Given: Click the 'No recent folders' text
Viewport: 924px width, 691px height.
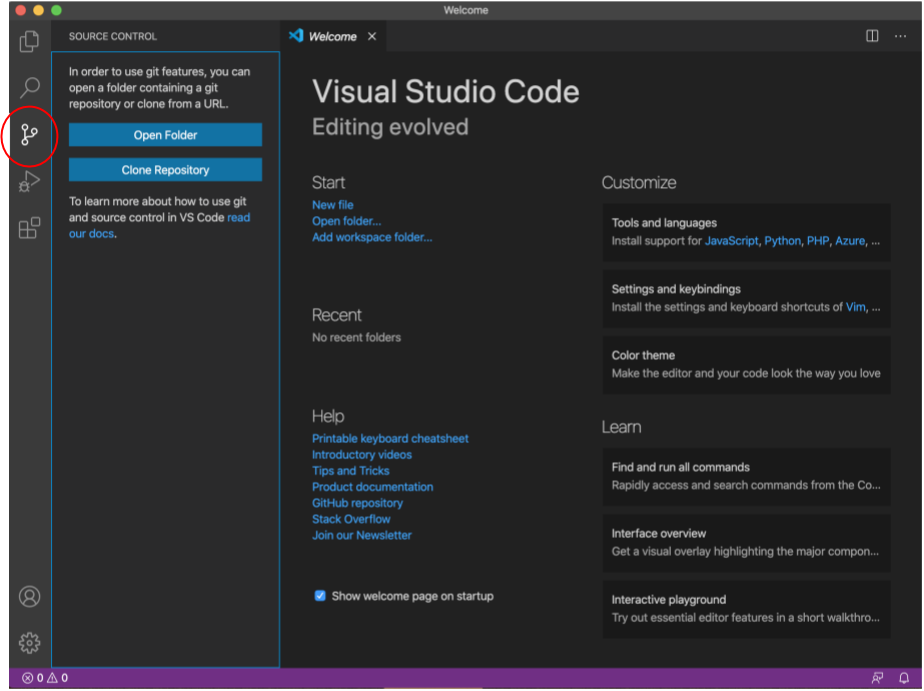Looking at the screenshot, I should (x=357, y=338).
